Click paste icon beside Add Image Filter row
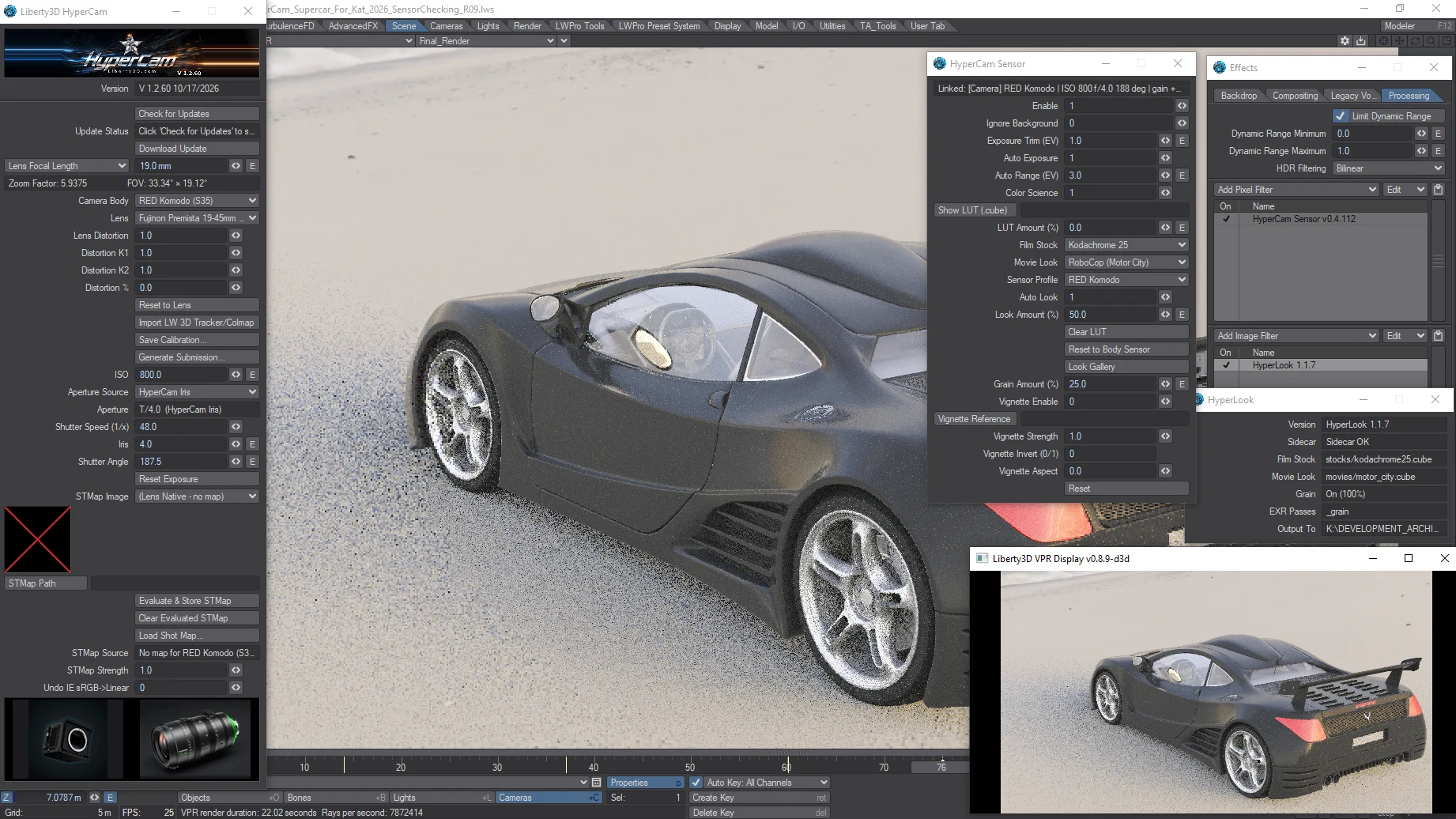The height and width of the screenshot is (819, 1456). [1438, 336]
